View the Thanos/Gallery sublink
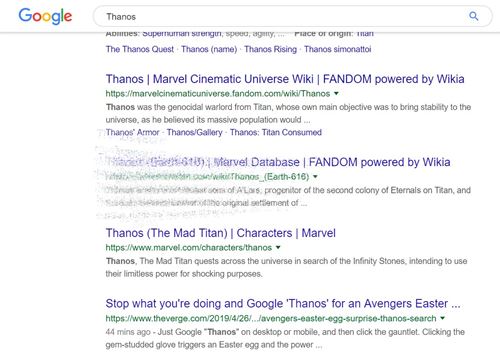Viewport: 500px width, 362px height. [x=194, y=132]
